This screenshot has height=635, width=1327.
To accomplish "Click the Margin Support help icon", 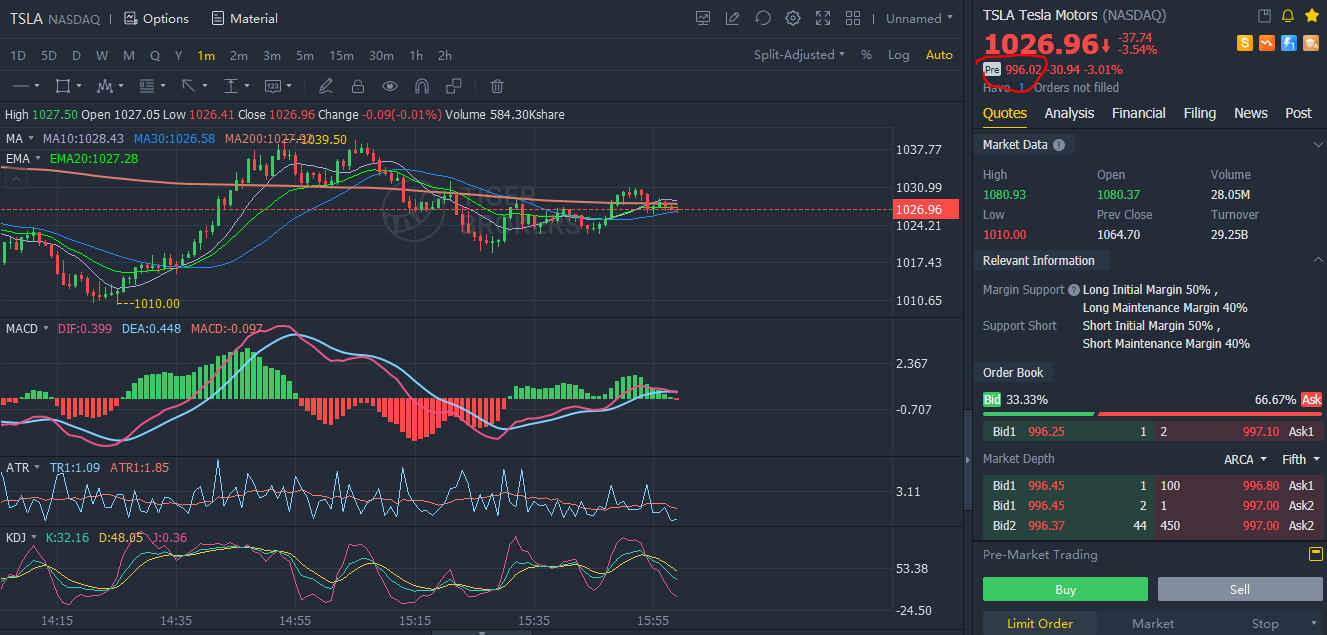I will tap(1073, 290).
